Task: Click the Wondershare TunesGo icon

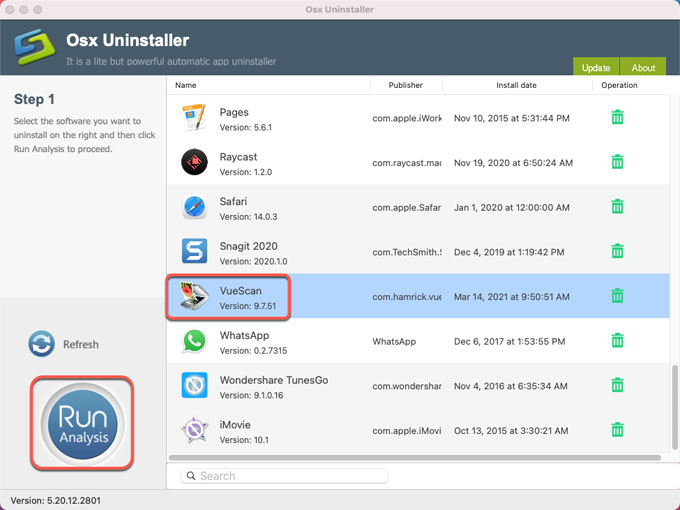Action: pyautogui.click(x=194, y=385)
